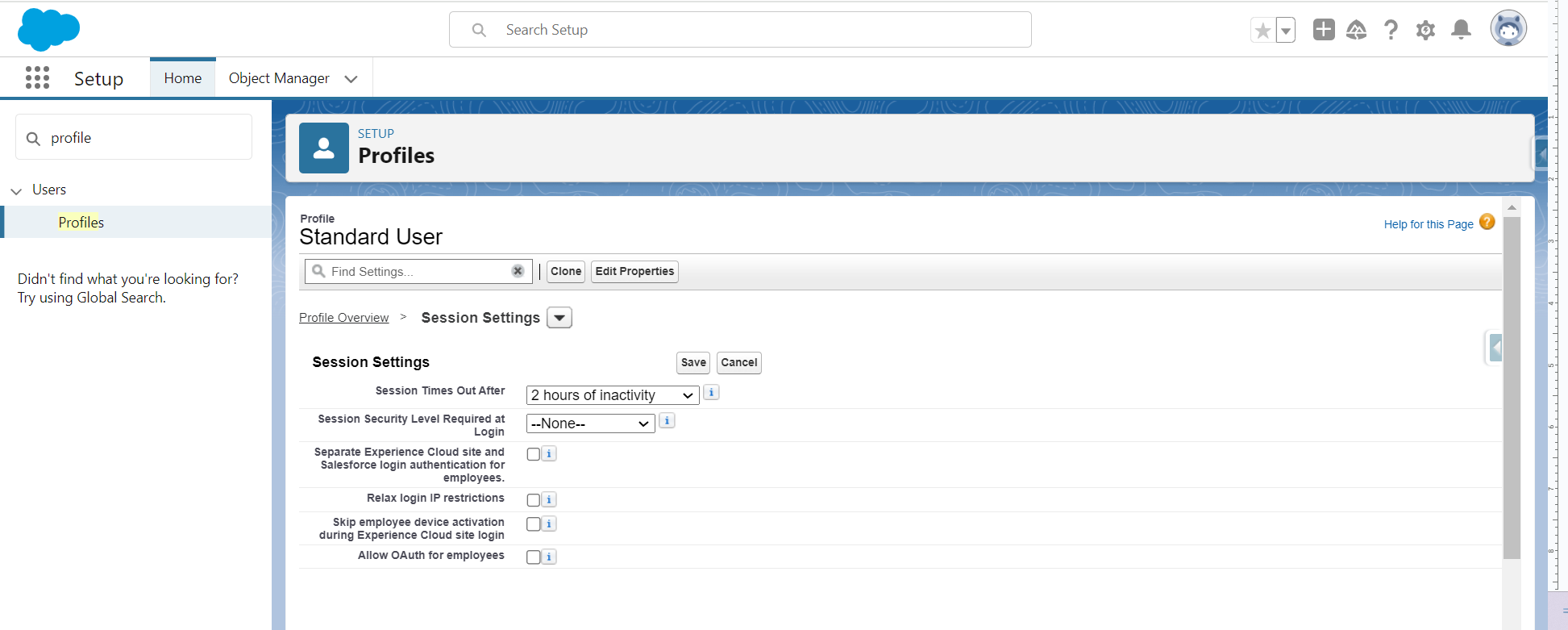Screen dimensions: 1568x630
Task: Open the Trailhead guidance icon
Action: point(1356,30)
